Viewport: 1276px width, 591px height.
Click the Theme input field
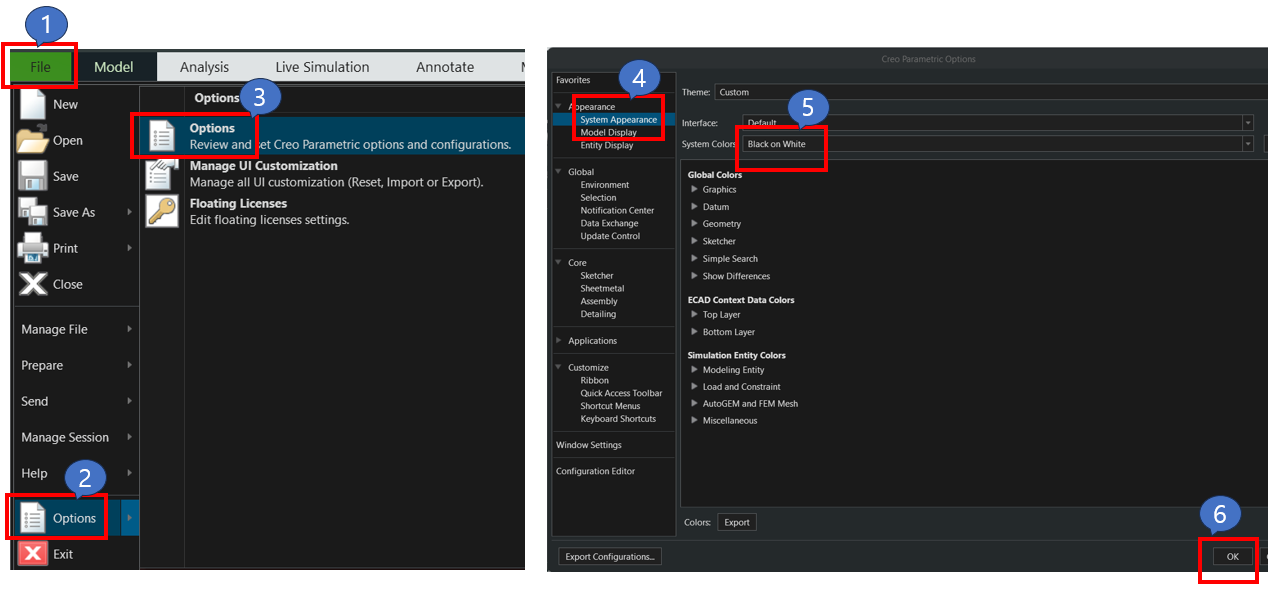click(x=990, y=92)
